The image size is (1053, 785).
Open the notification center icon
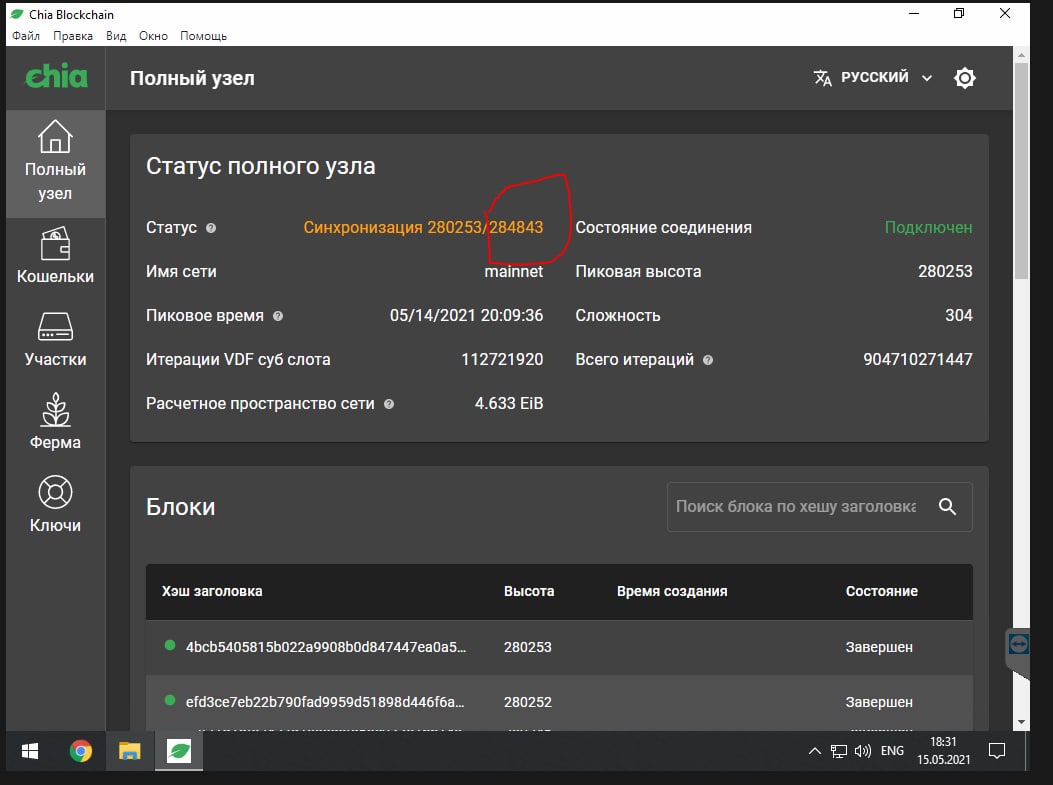point(997,751)
